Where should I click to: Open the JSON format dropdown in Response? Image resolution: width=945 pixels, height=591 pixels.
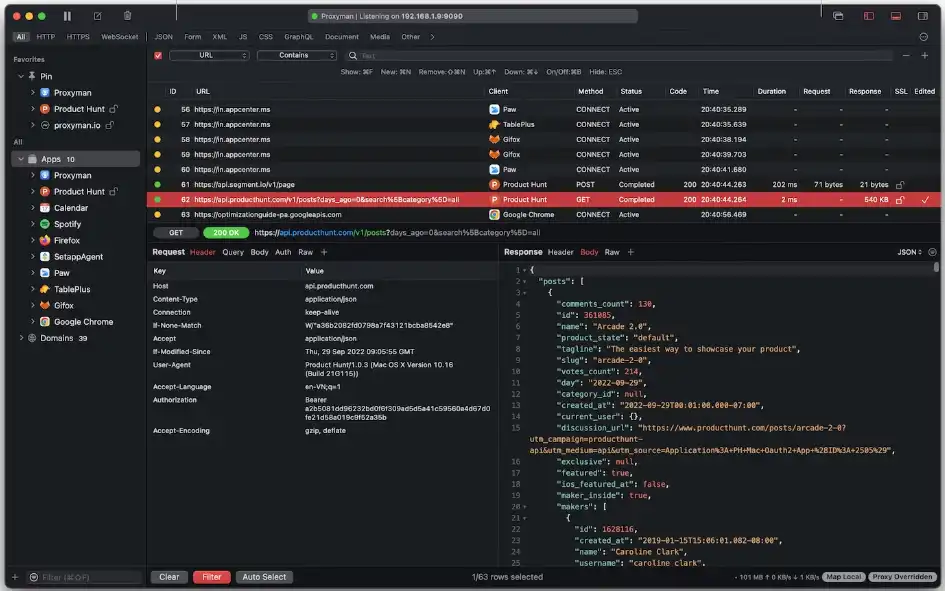click(x=909, y=252)
